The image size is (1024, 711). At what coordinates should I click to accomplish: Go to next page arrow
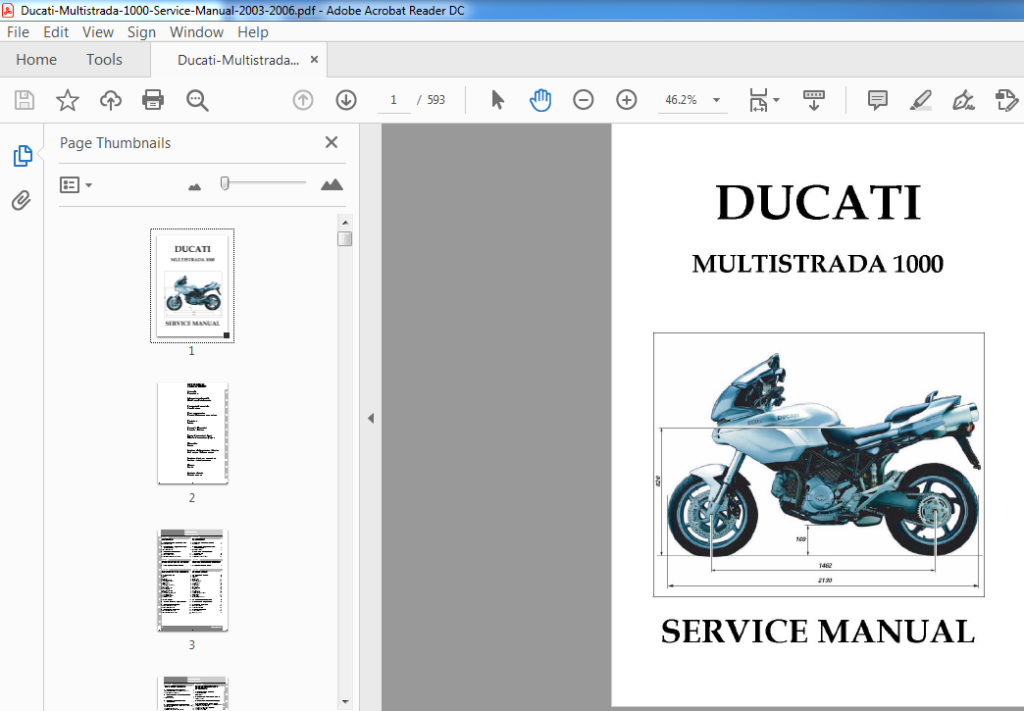click(x=346, y=100)
